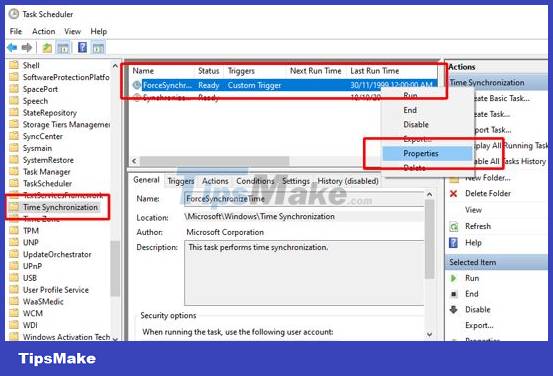The image size is (553, 376).
Task: Click the Shell folder icon
Action: pos(14,65)
